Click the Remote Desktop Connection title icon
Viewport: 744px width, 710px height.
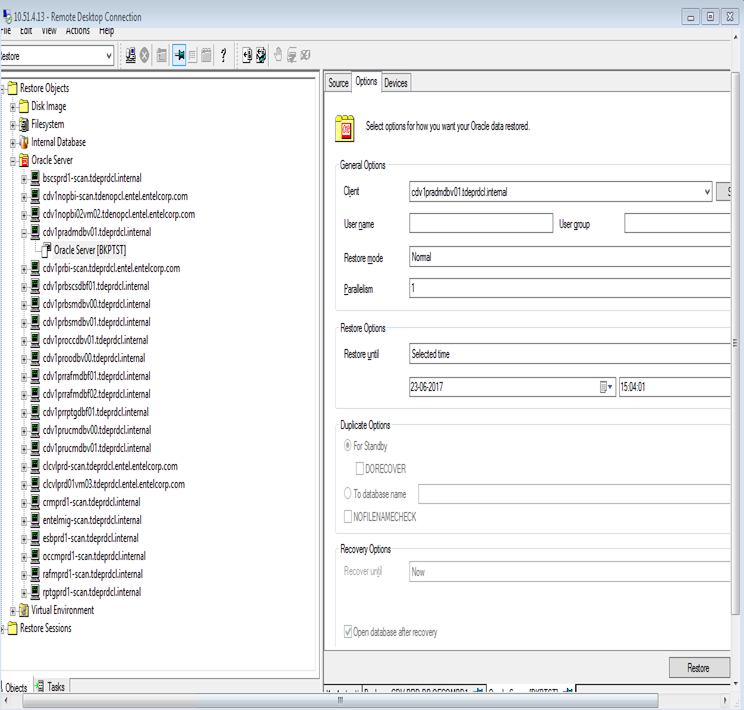(x=7, y=17)
